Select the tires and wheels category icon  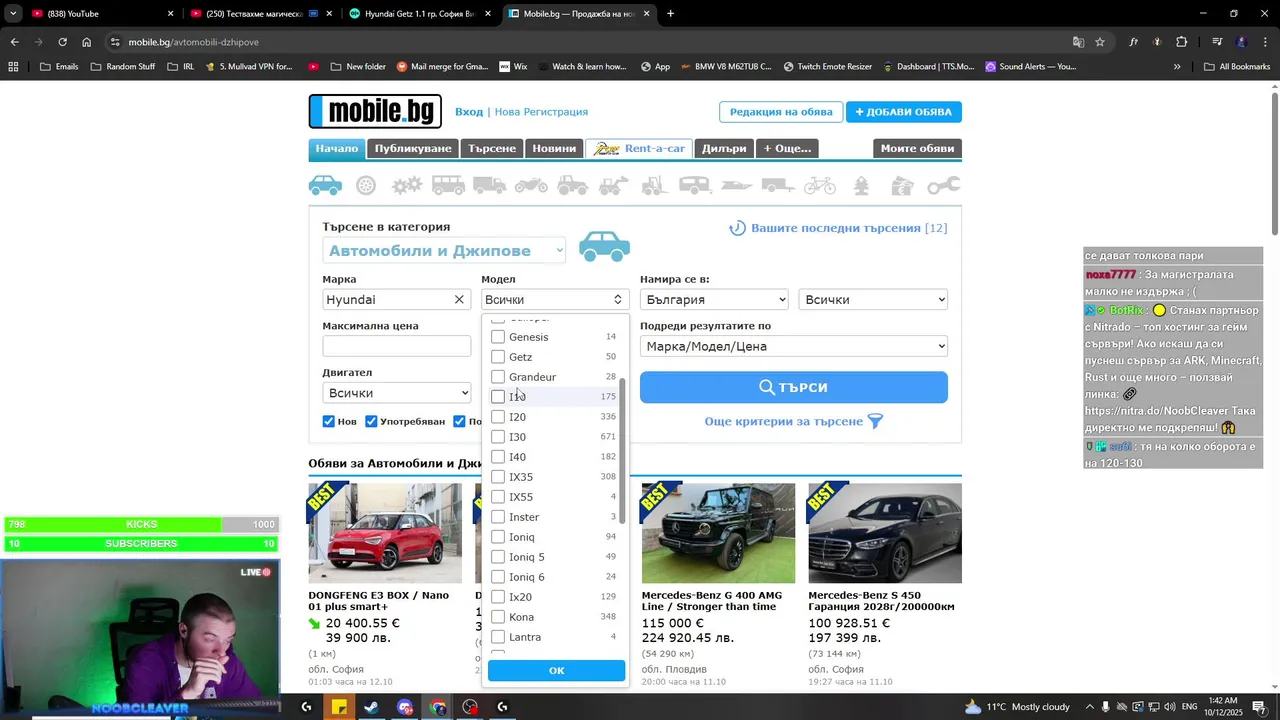[x=366, y=185]
